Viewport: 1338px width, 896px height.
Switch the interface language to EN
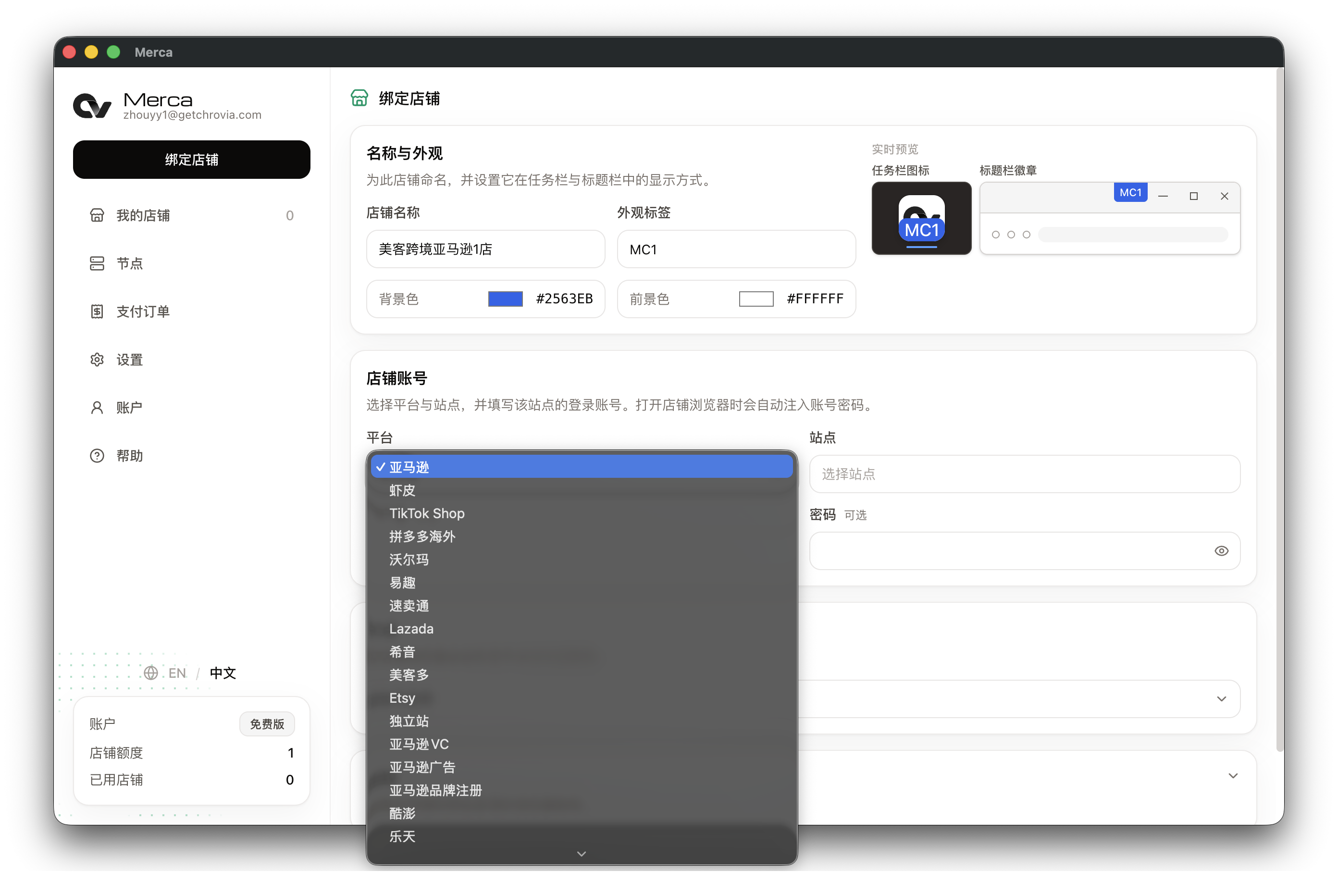177,672
